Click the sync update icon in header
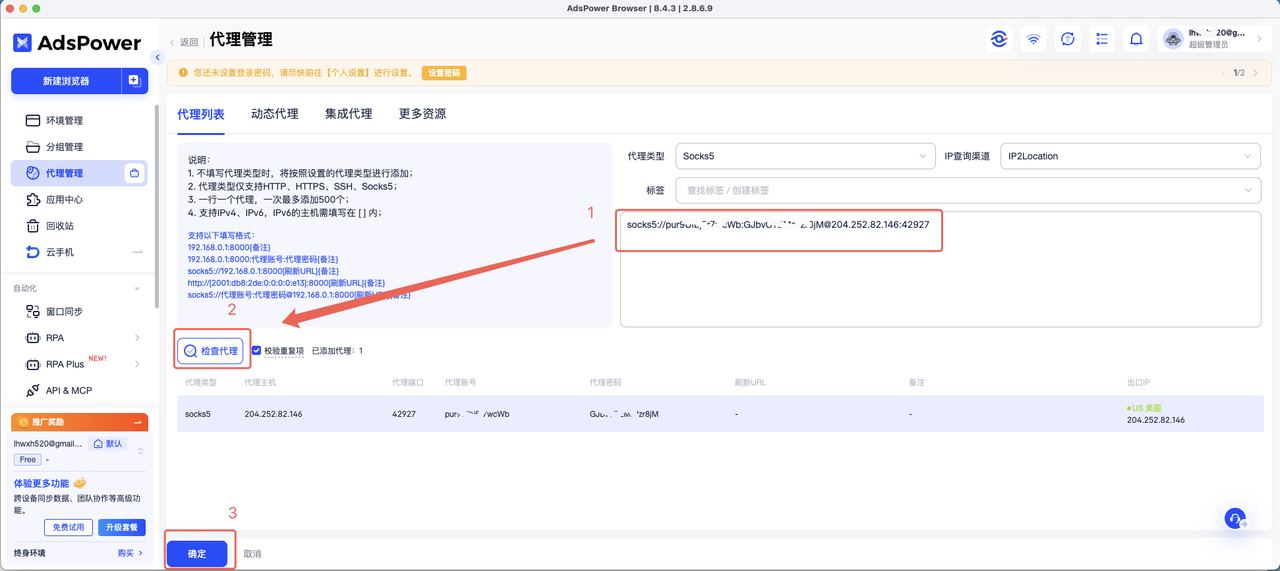Image resolution: width=1280 pixels, height=571 pixels. (x=1068, y=39)
